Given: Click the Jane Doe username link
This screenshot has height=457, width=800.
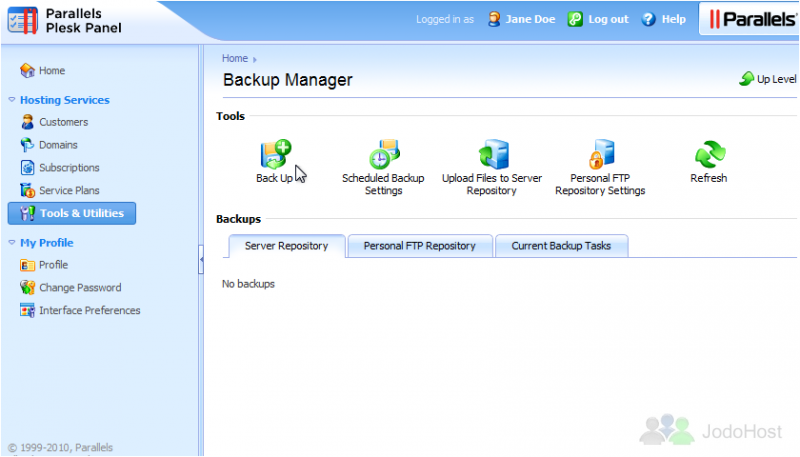Looking at the screenshot, I should click(530, 19).
